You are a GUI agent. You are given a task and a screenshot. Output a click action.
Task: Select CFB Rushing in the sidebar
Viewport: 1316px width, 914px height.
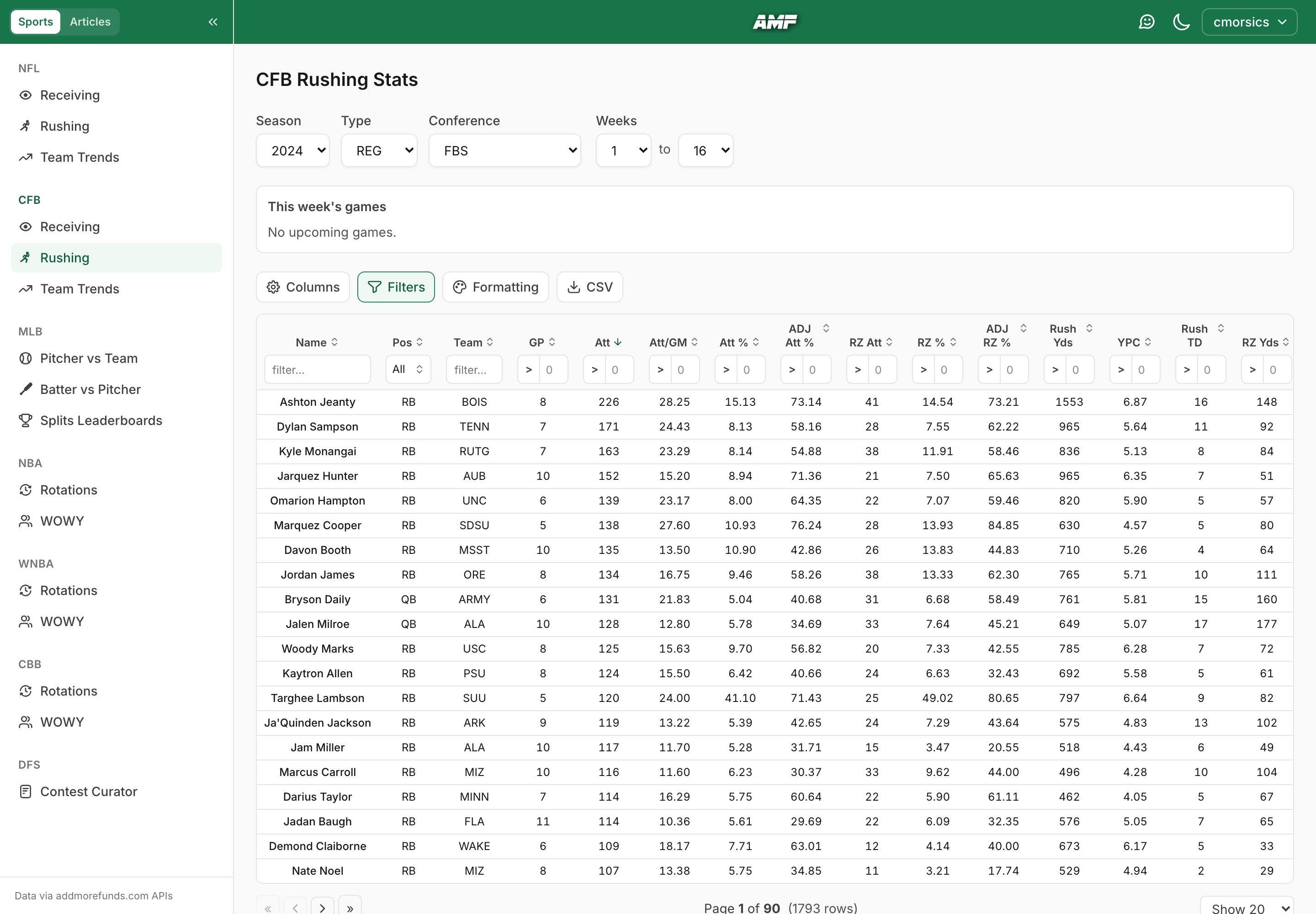coord(116,258)
